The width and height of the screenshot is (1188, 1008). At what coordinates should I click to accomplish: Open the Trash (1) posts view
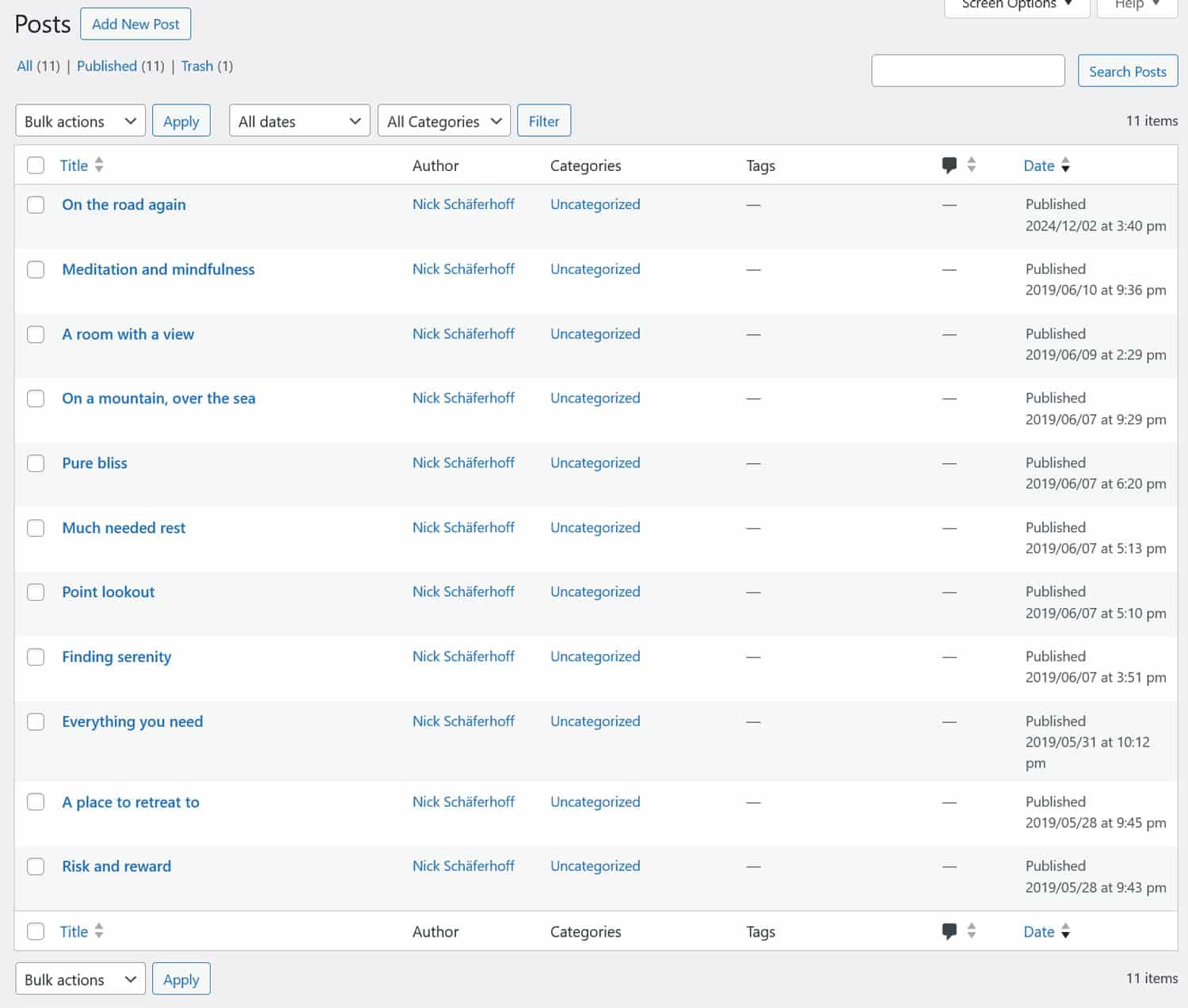click(x=207, y=66)
